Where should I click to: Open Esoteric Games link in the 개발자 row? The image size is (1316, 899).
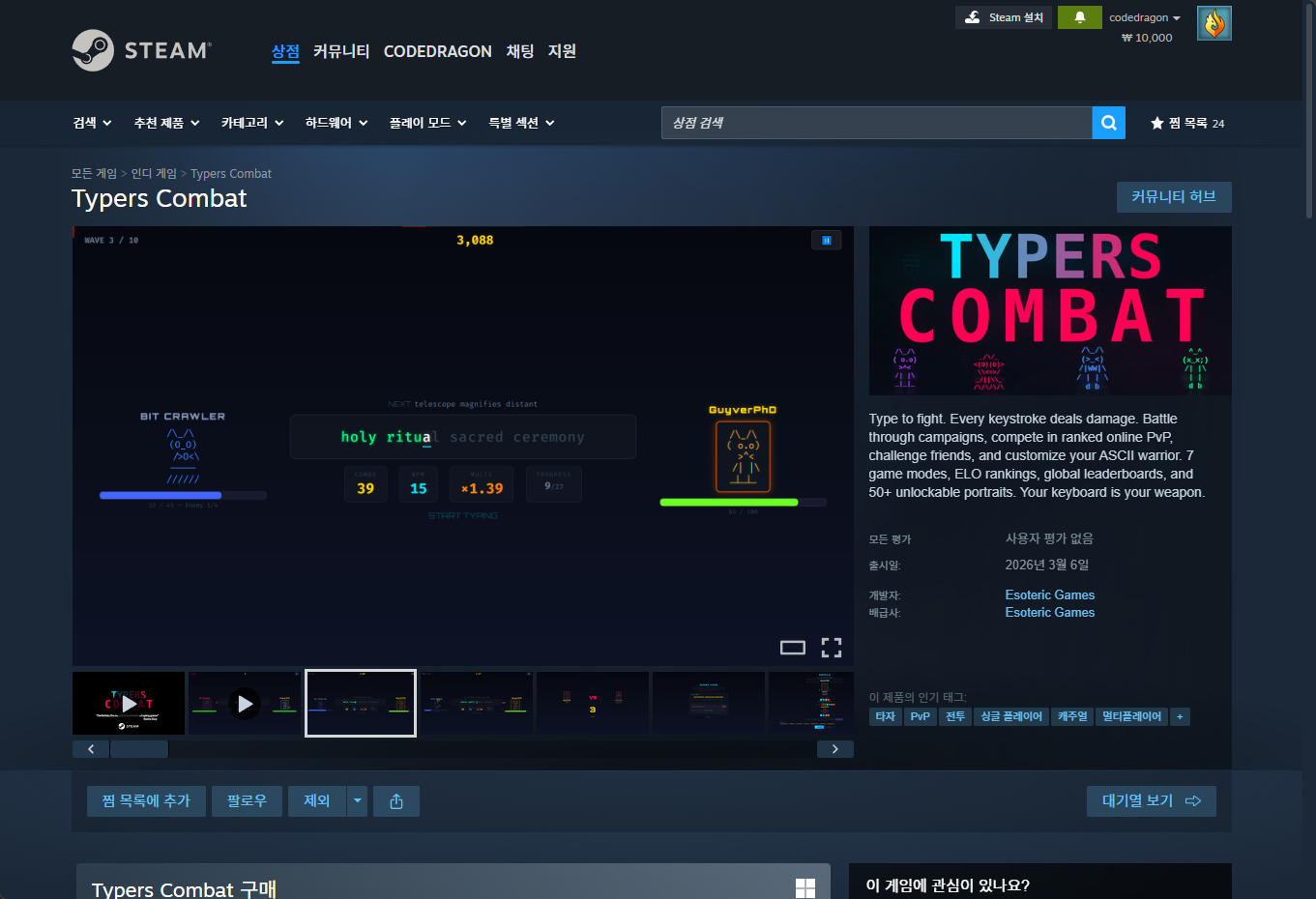1050,595
